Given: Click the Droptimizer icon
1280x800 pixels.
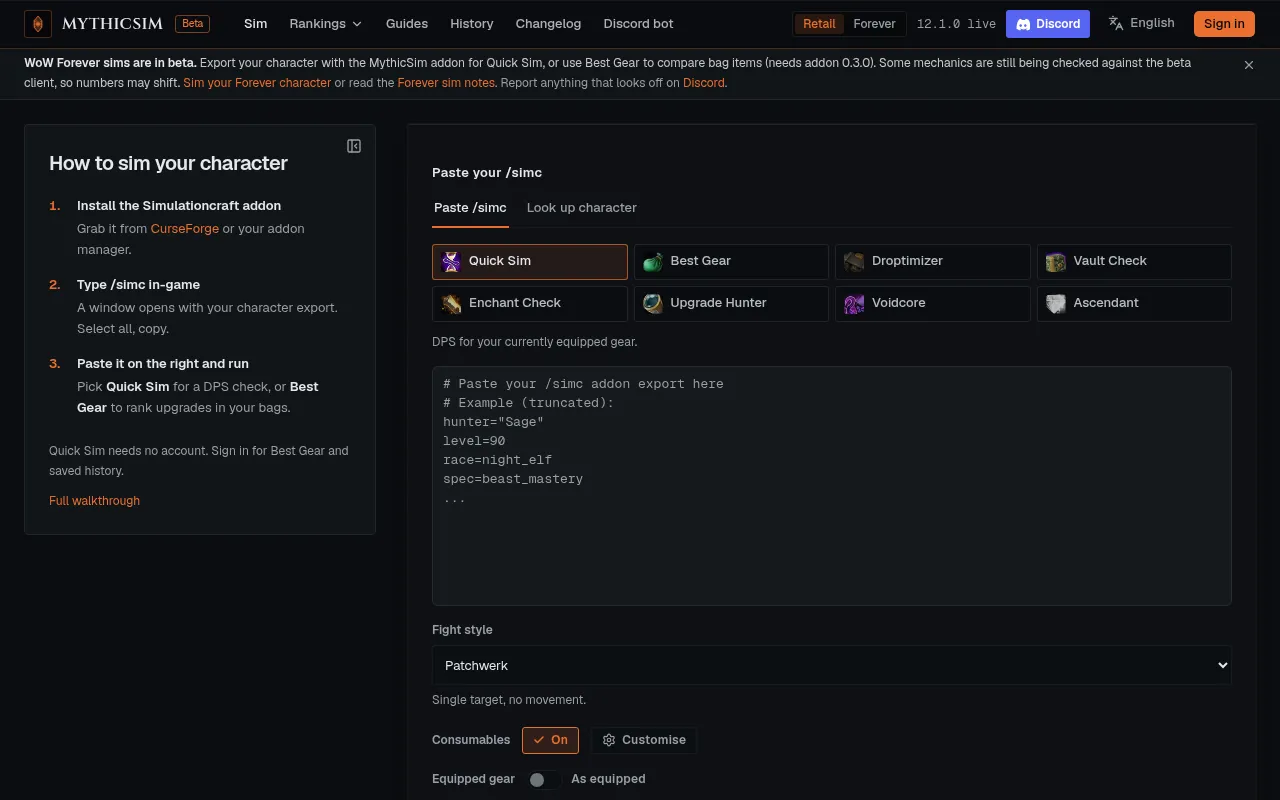Looking at the screenshot, I should coord(854,262).
